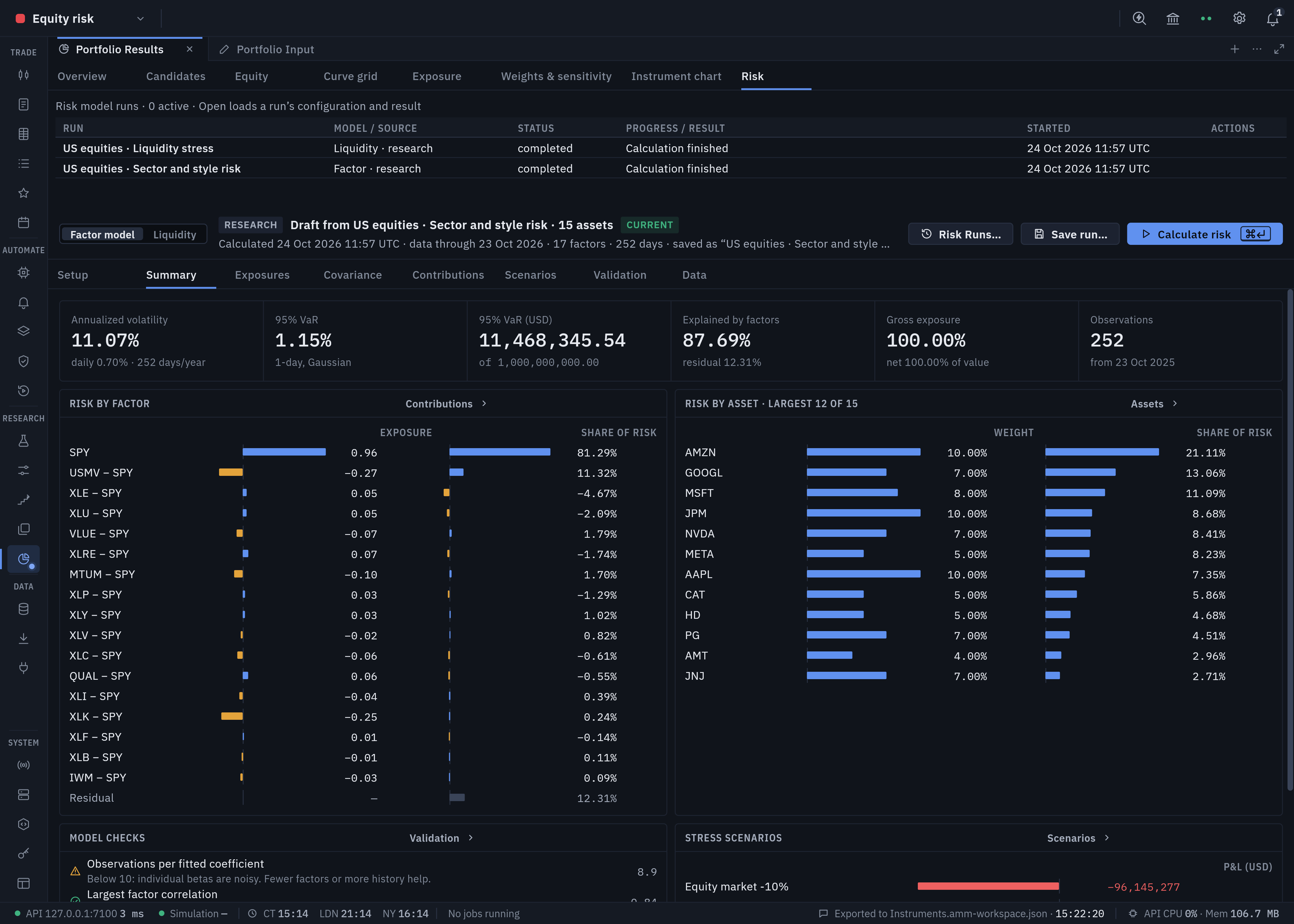This screenshot has width=1294, height=924.
Task: Open the plug connector icon in sidebar
Action: [23, 668]
